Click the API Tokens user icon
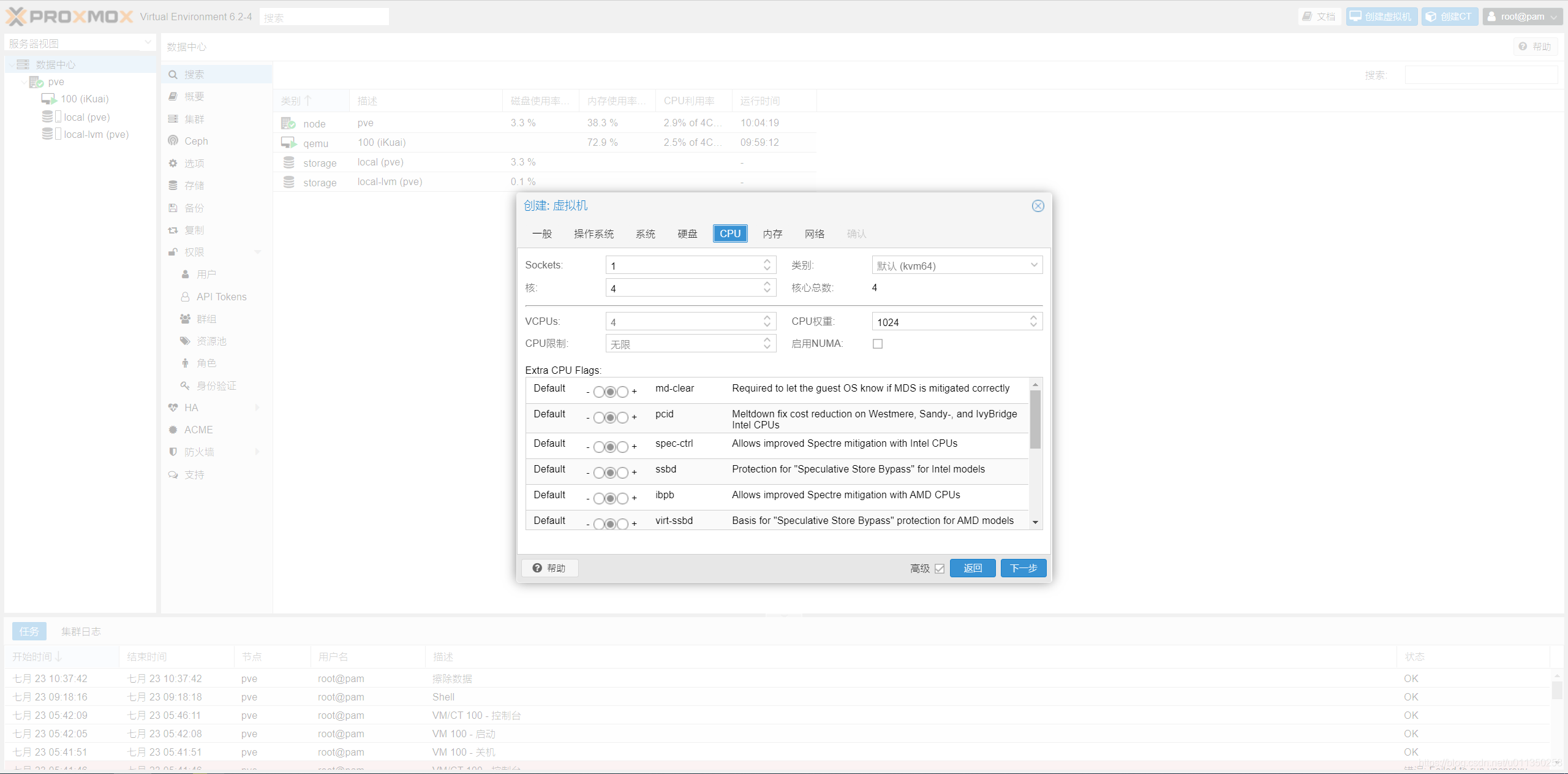The height and width of the screenshot is (774, 1568). tap(185, 297)
